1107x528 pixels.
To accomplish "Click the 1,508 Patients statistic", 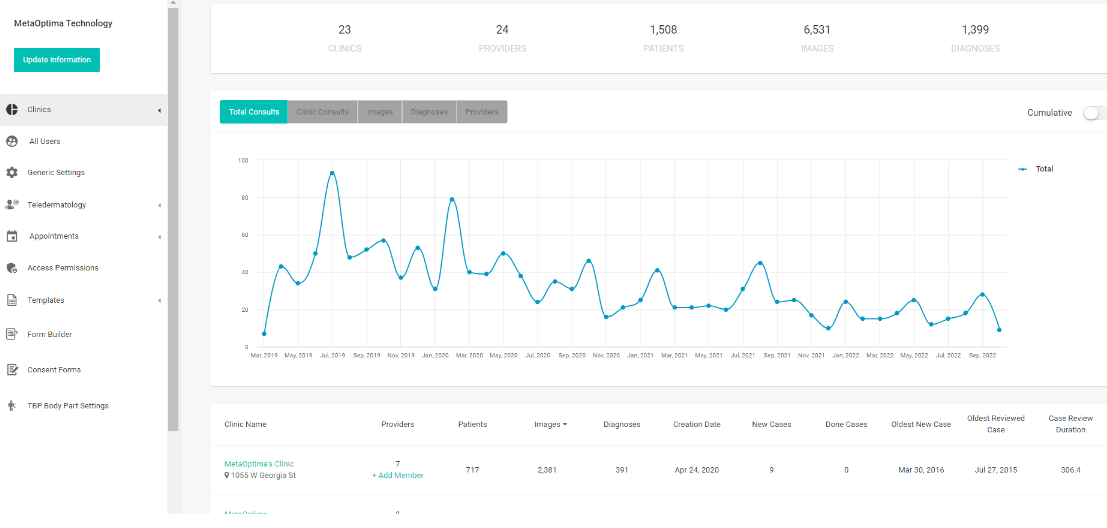I will 663,37.
